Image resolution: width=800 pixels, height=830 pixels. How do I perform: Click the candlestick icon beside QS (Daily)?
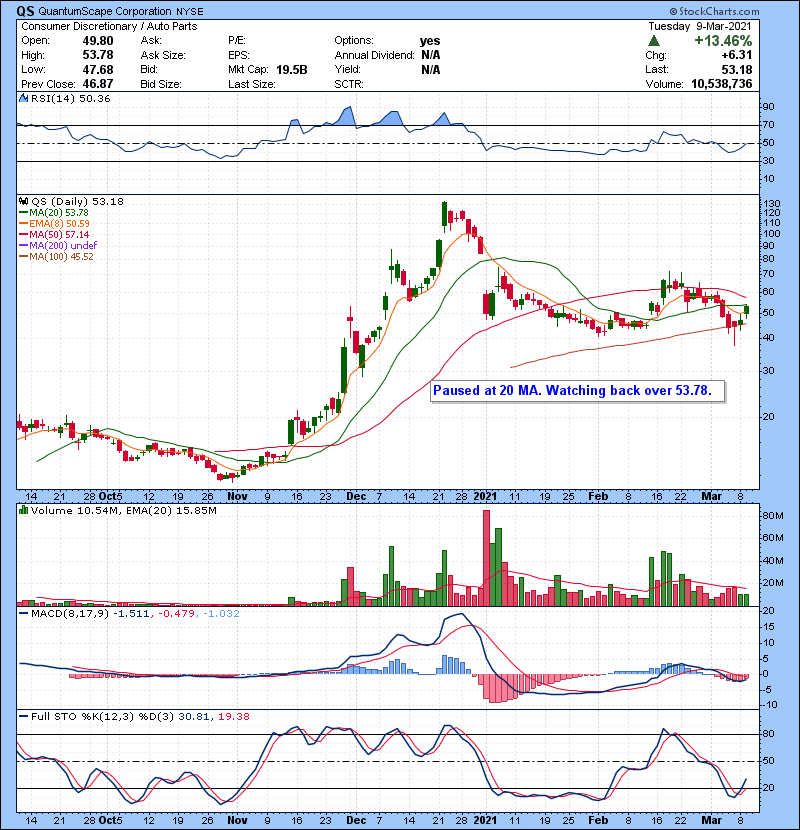[x=23, y=201]
